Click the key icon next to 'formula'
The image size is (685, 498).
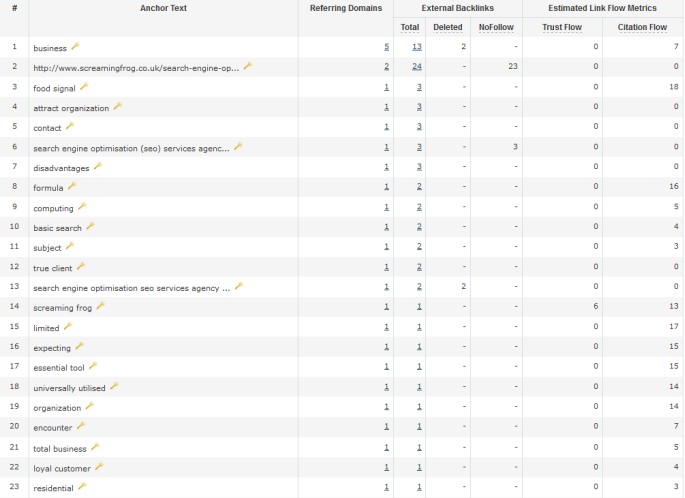click(x=71, y=186)
